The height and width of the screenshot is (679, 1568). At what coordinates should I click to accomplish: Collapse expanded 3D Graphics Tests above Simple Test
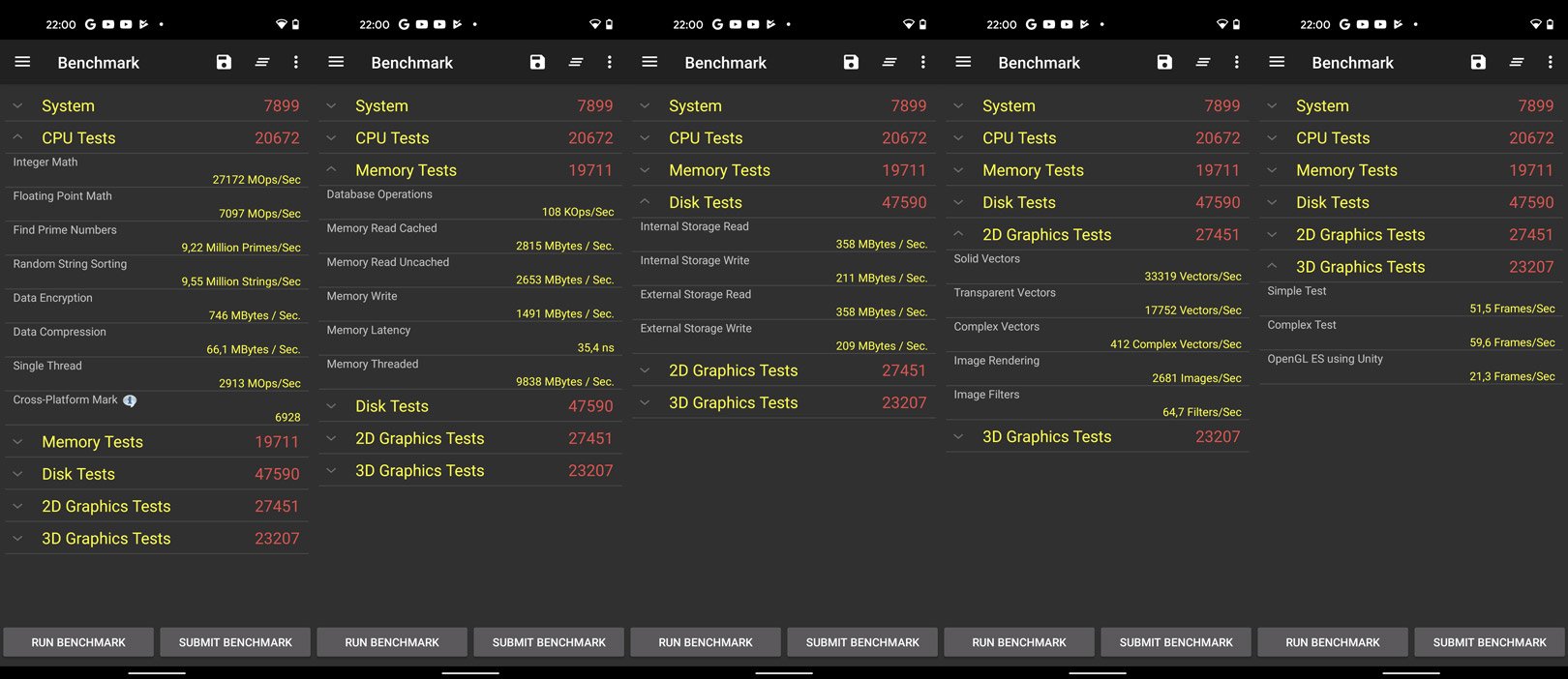click(x=1272, y=267)
